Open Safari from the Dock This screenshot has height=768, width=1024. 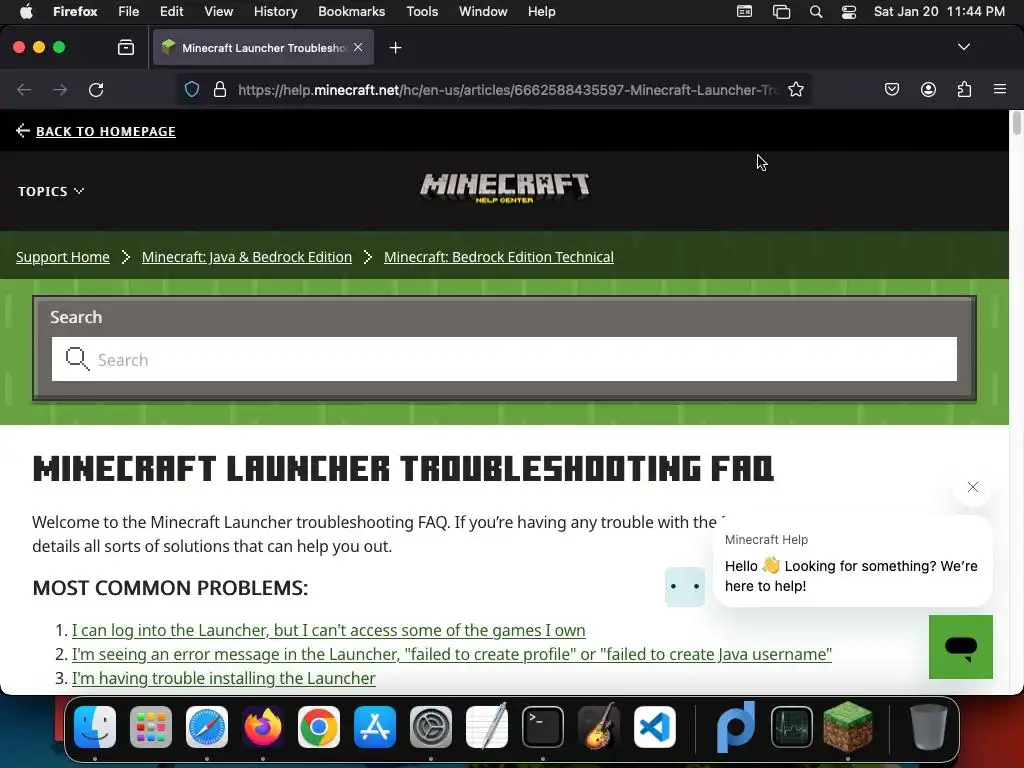pos(207,727)
